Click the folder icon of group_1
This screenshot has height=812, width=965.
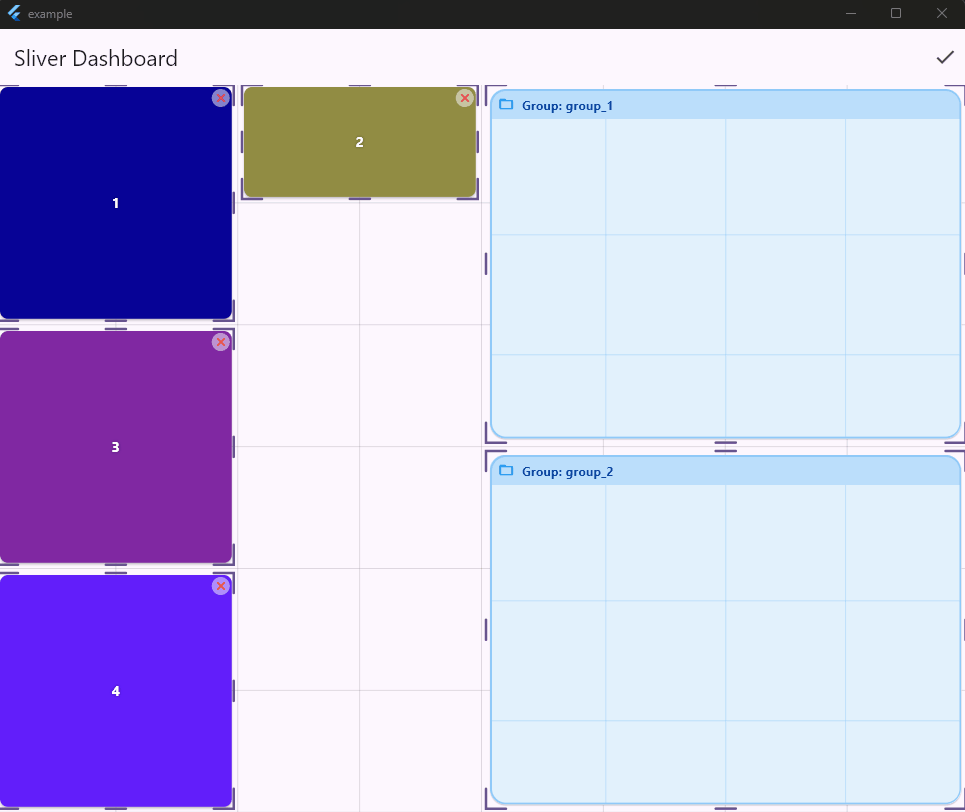[x=506, y=105]
